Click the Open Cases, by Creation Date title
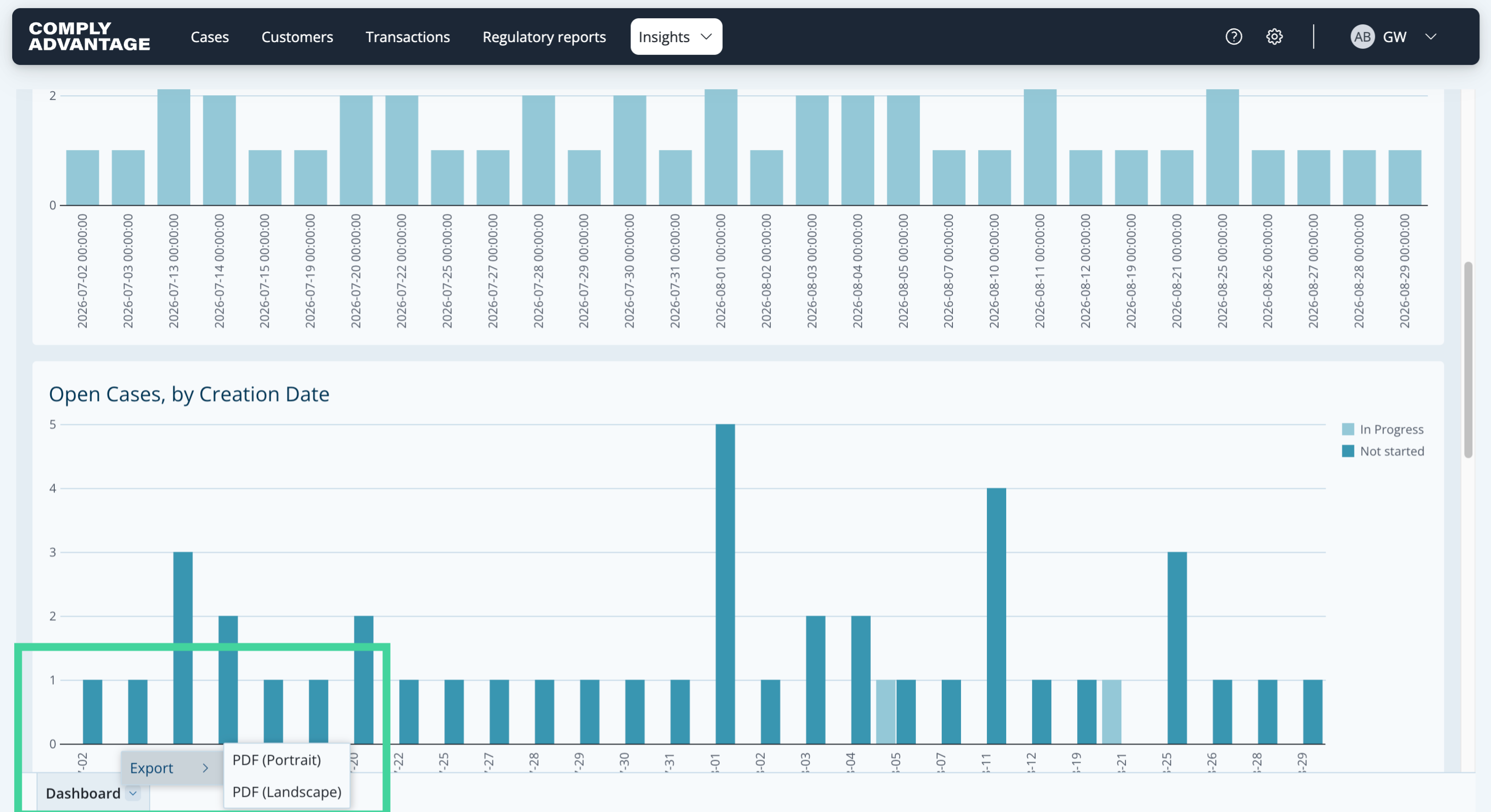Viewport: 1491px width, 812px height. [189, 394]
